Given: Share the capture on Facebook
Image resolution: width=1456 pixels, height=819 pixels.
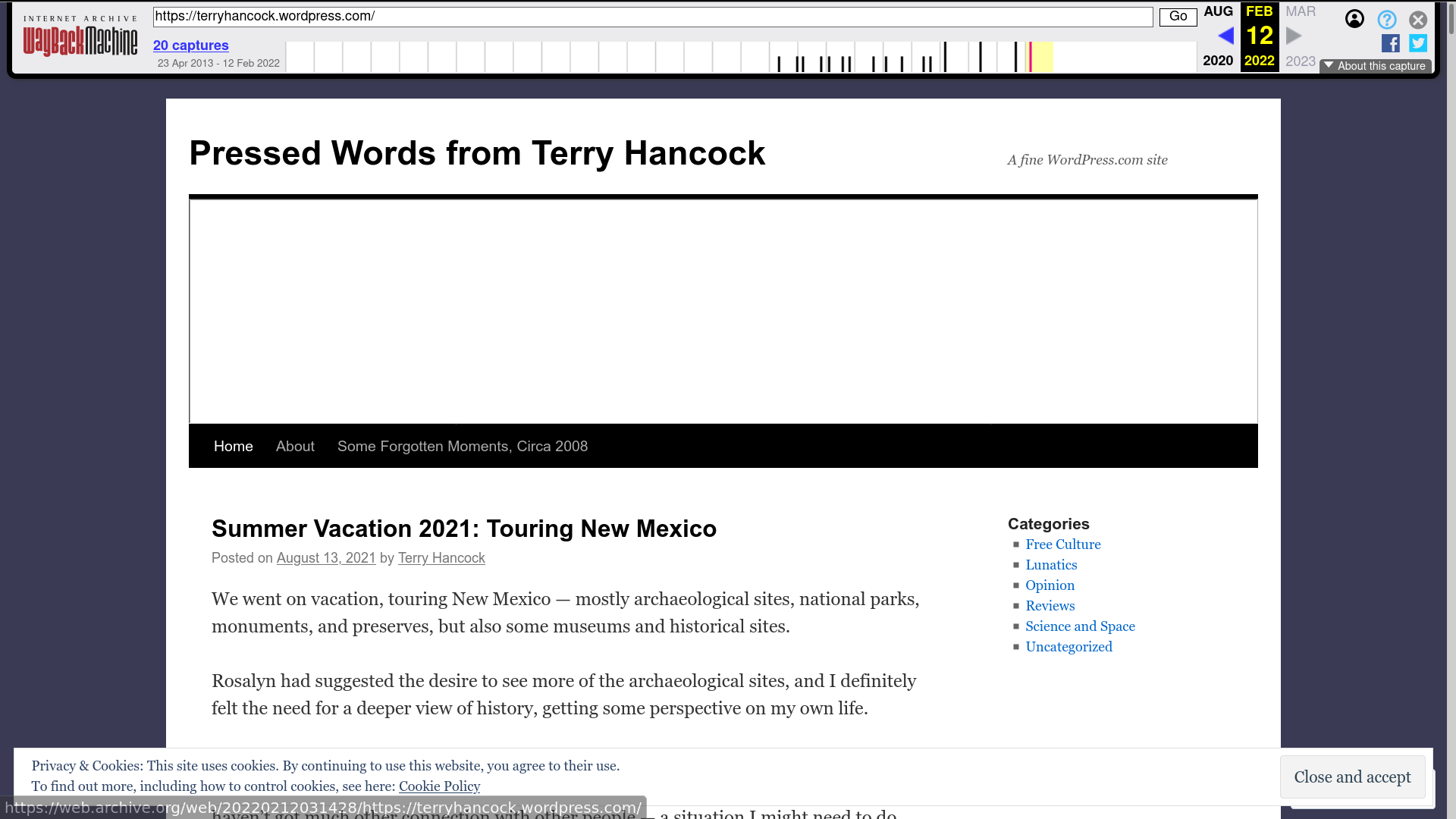Looking at the screenshot, I should [1390, 43].
